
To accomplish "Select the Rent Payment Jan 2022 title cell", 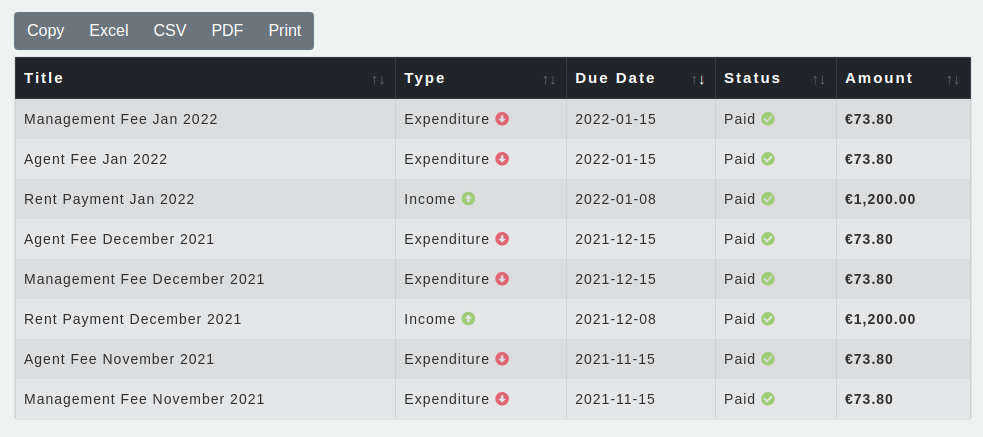I will 109,199.
